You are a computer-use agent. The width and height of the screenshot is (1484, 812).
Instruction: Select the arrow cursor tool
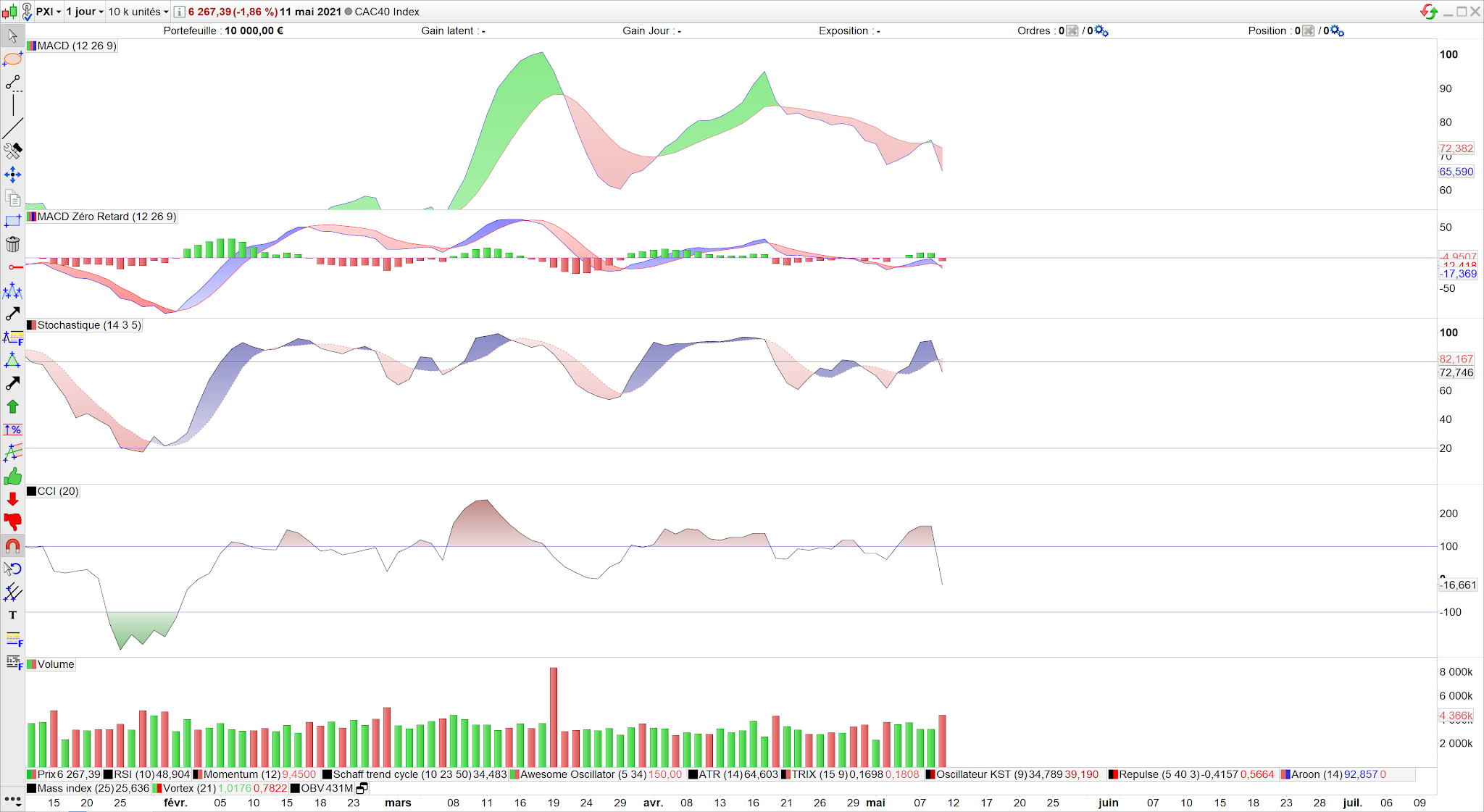pyautogui.click(x=12, y=35)
